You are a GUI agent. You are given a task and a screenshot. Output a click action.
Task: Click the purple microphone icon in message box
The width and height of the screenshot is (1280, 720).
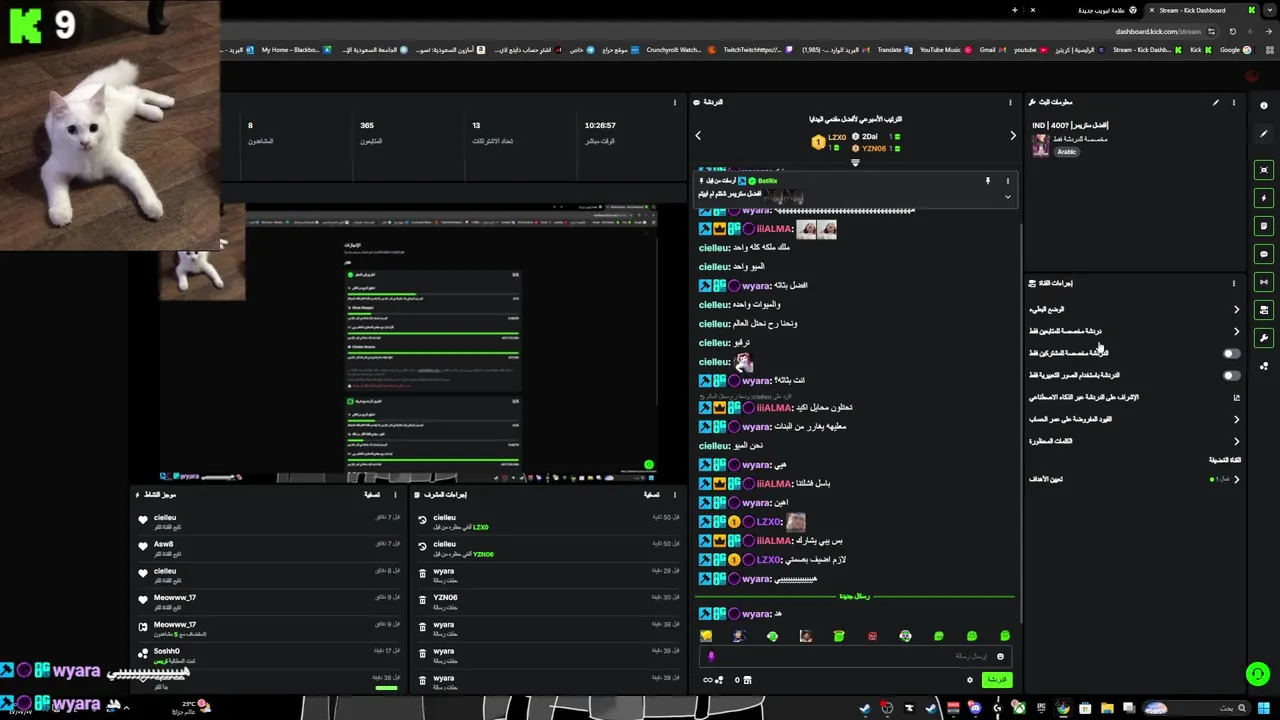point(711,657)
